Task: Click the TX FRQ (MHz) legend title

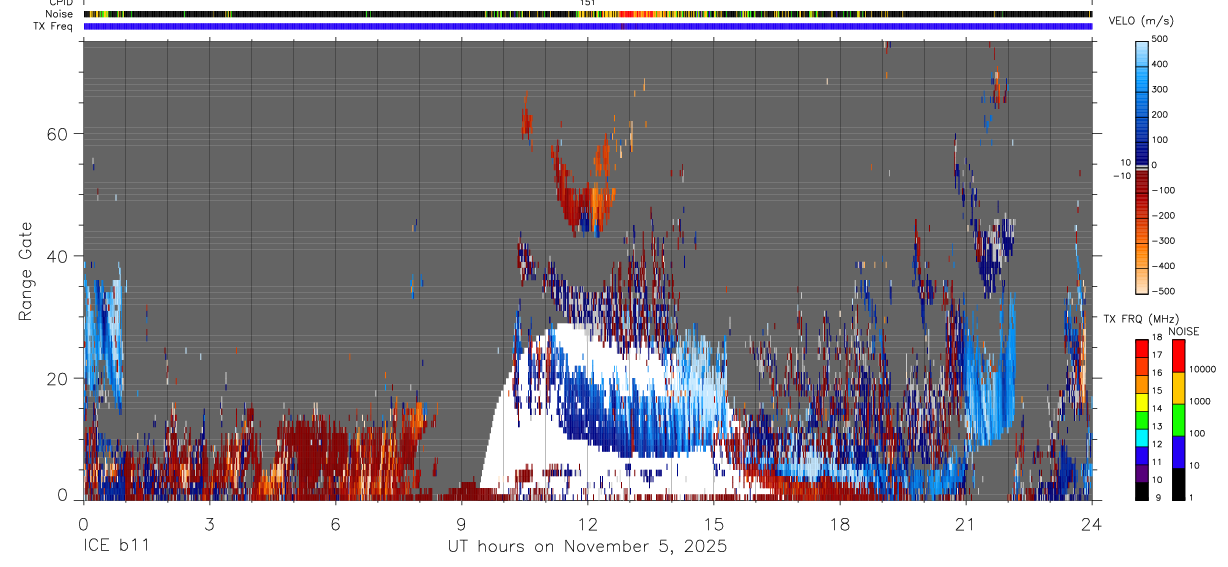Action: 1140,318
